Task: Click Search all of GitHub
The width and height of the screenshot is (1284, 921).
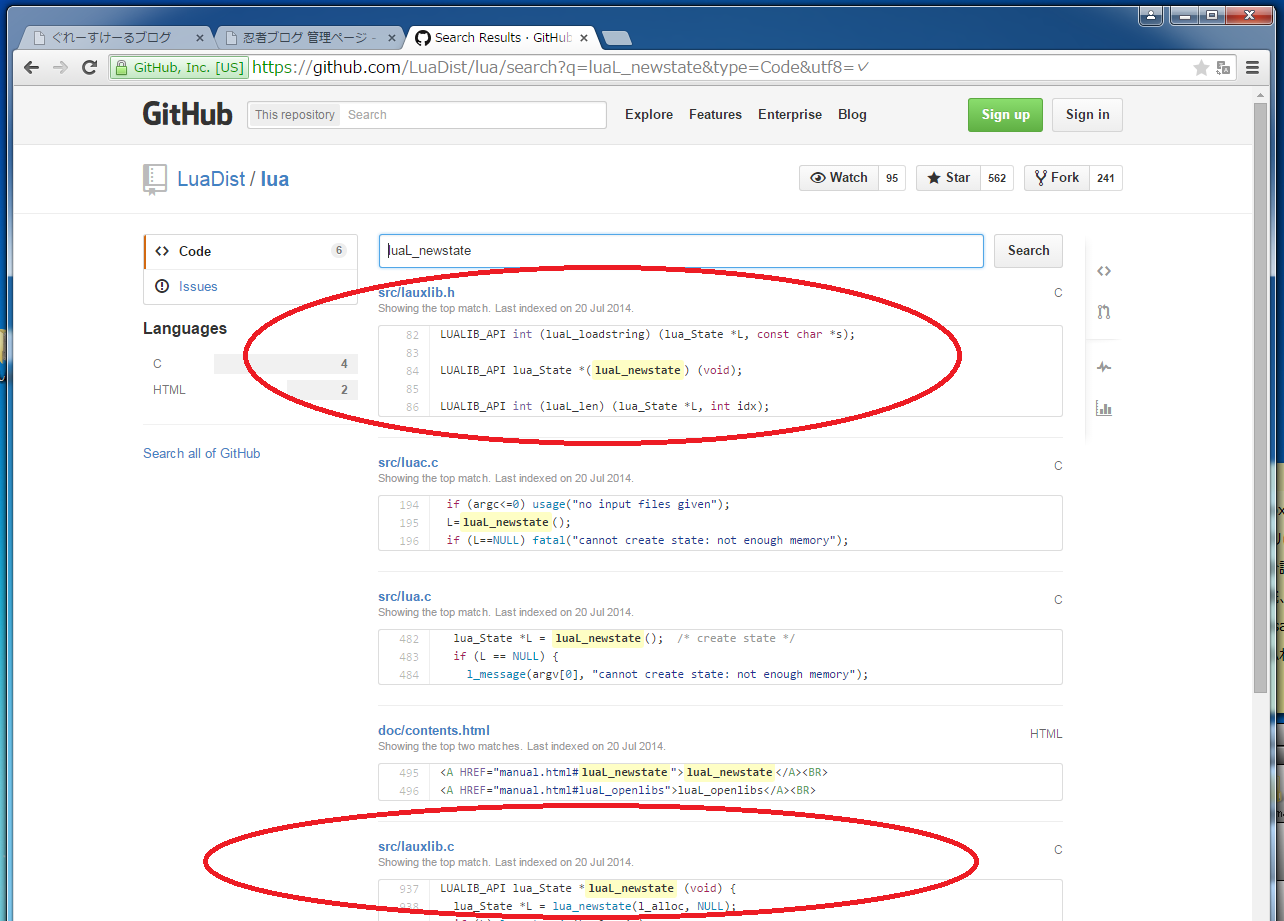Action: [x=201, y=453]
